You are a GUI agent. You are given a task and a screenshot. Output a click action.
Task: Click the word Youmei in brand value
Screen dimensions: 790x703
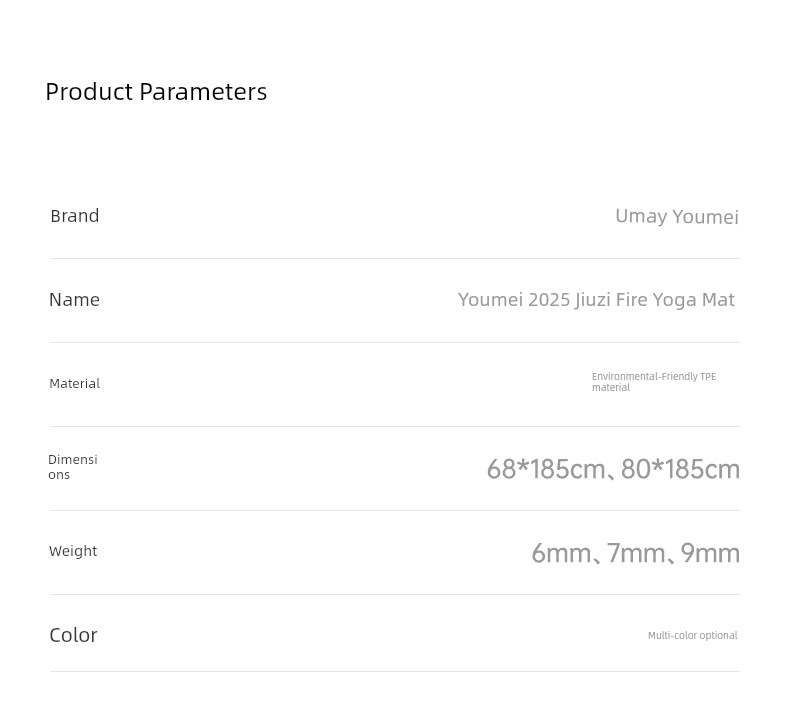[705, 217]
